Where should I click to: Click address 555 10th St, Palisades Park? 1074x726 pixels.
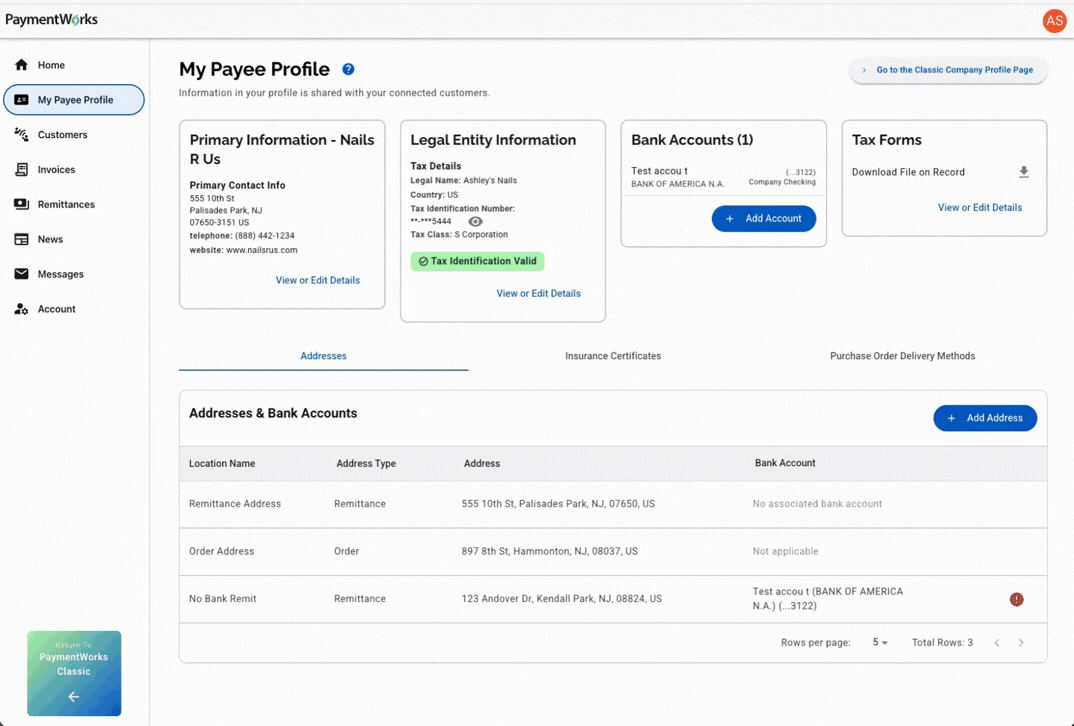point(558,503)
